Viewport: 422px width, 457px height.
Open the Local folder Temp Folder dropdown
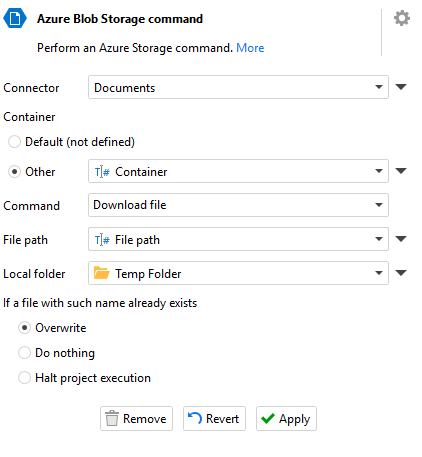(238, 273)
